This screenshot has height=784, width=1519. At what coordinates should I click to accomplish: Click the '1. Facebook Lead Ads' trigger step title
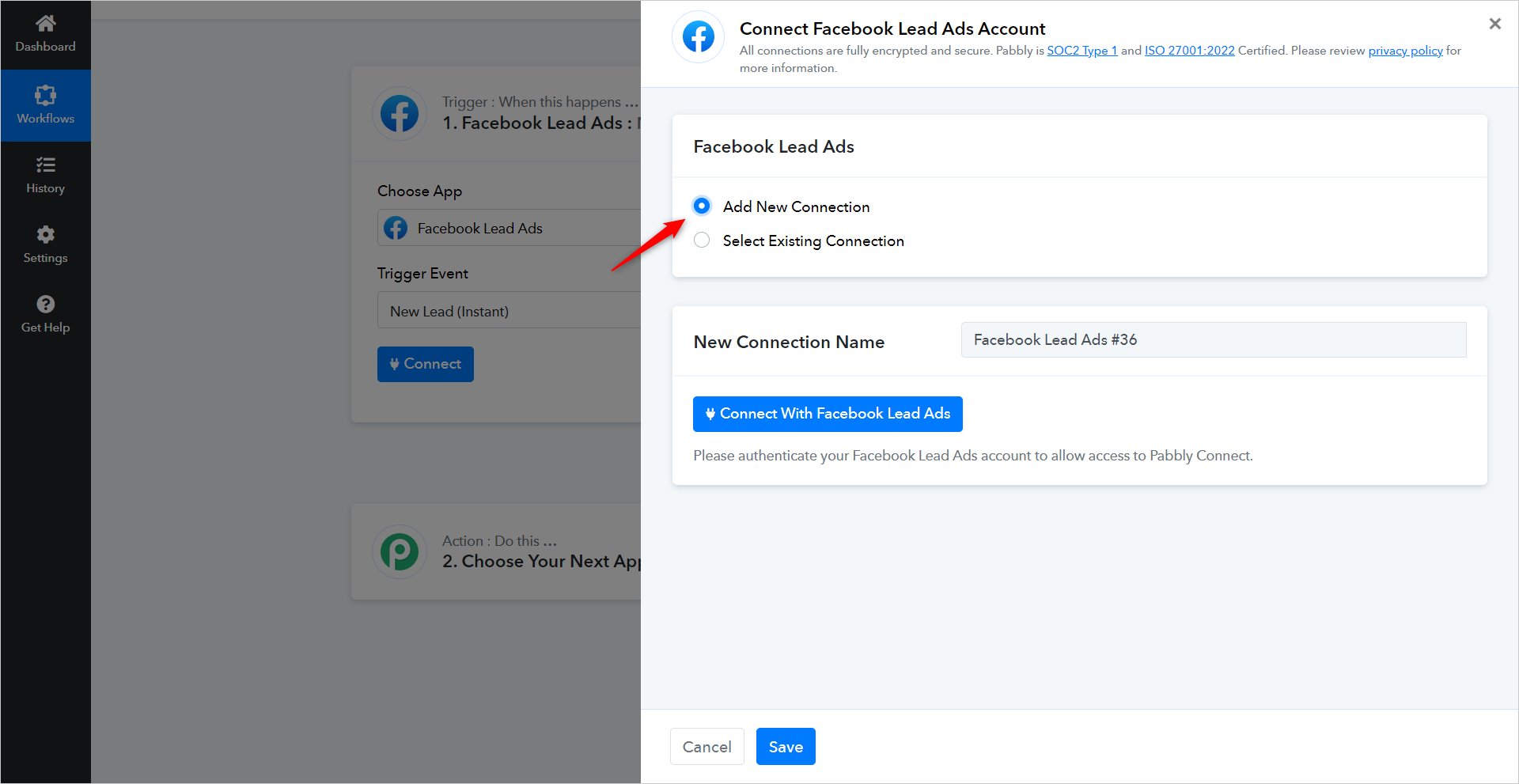(541, 123)
